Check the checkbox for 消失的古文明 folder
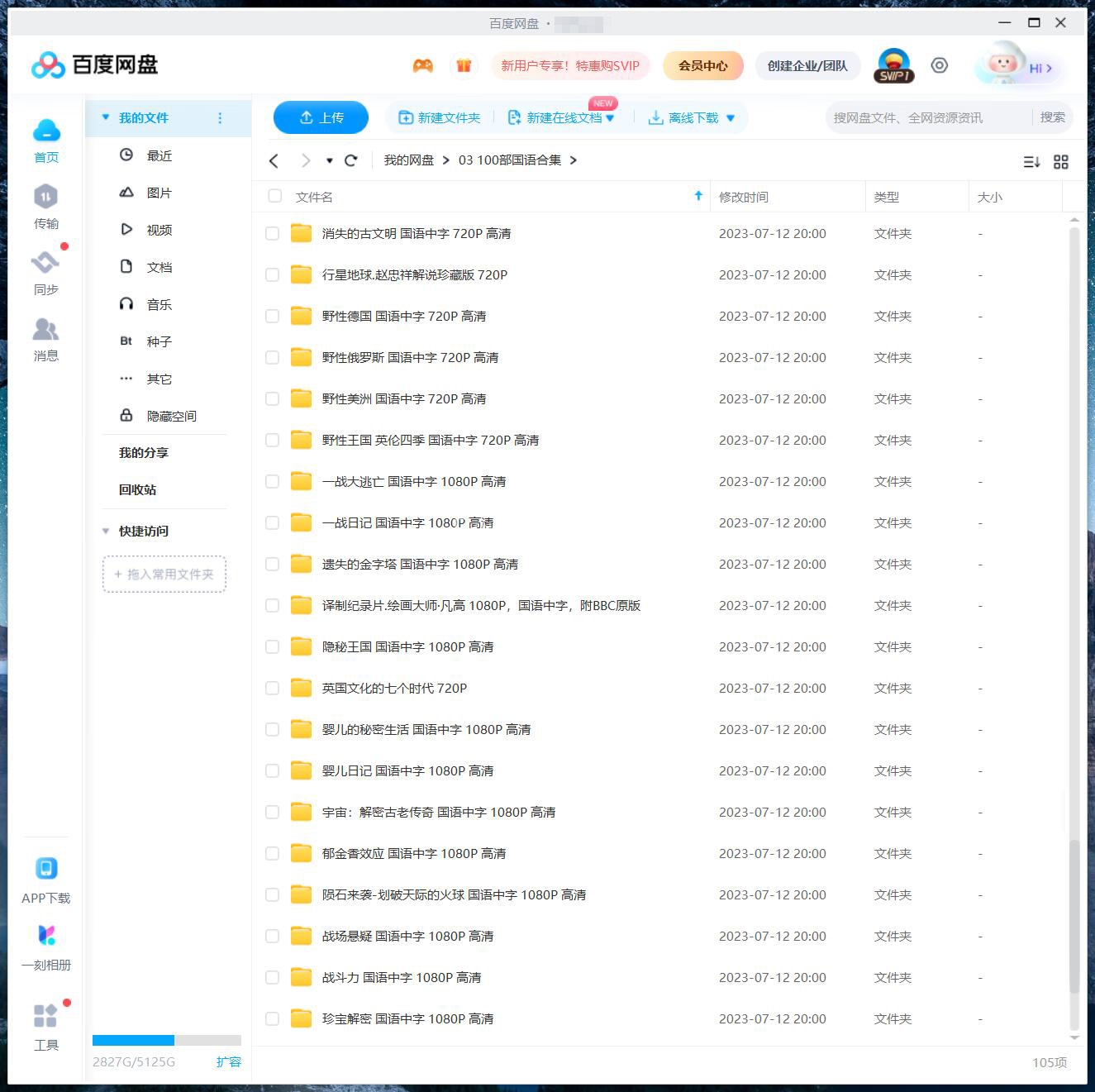The height and width of the screenshot is (1092, 1095). pyautogui.click(x=272, y=233)
